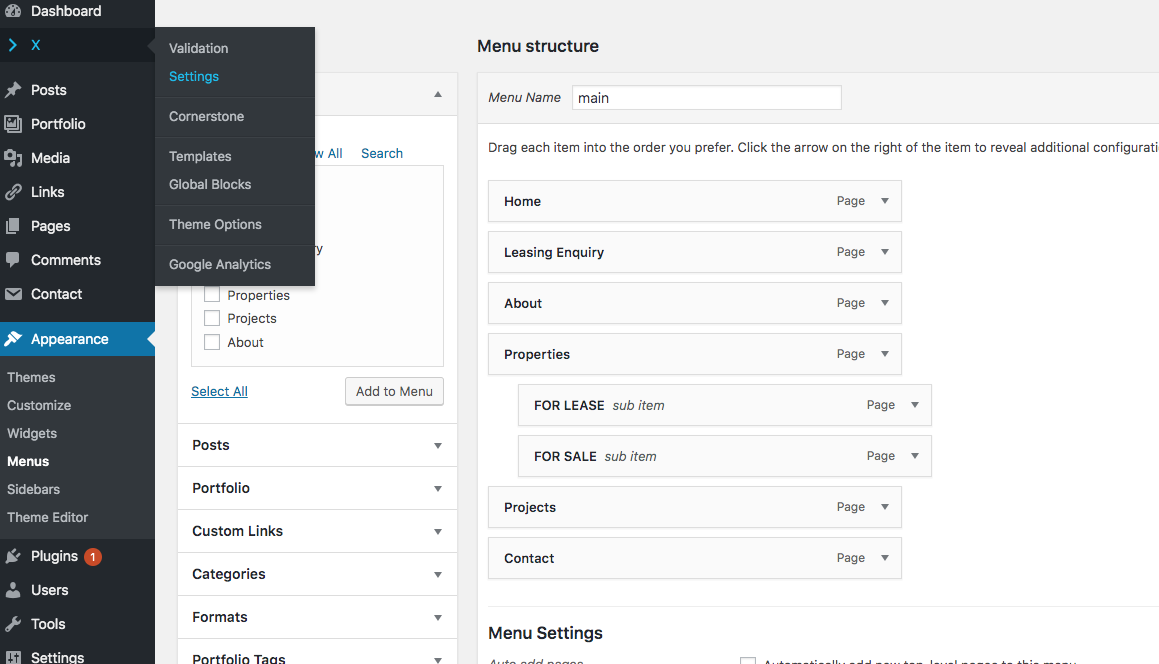Click the Dashboard gauge icon

[x=13, y=10]
